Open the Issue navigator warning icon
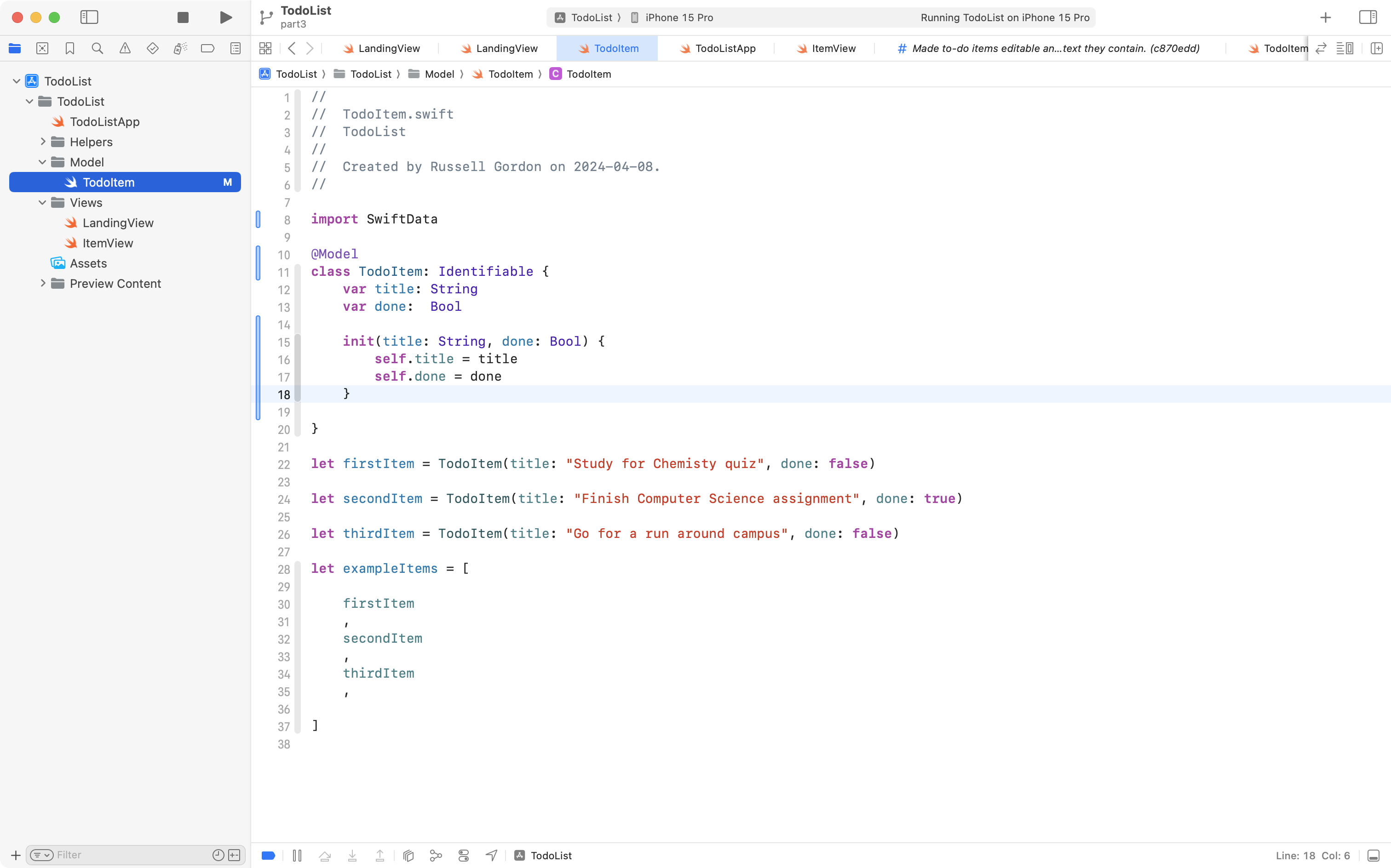 (x=125, y=48)
